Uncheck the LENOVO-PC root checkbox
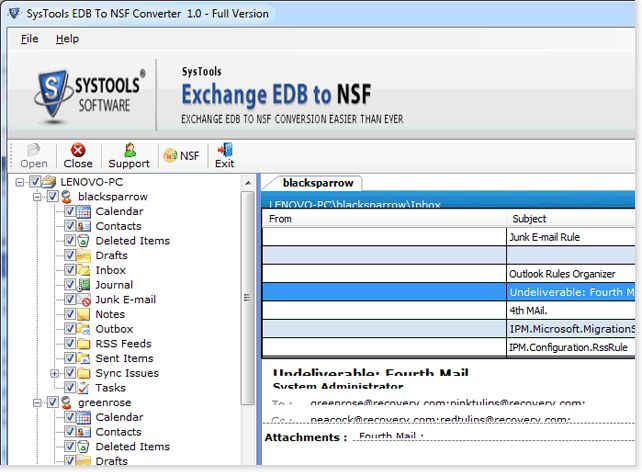This screenshot has height=472, width=642. 35,182
